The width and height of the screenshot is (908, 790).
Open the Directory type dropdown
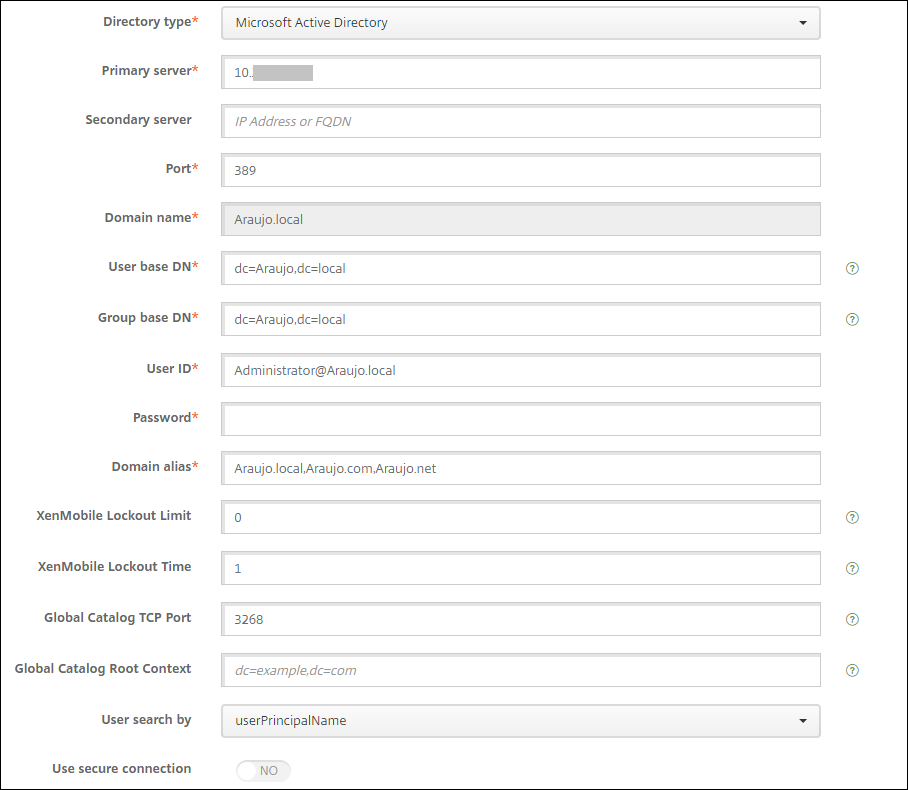[x=520, y=22]
